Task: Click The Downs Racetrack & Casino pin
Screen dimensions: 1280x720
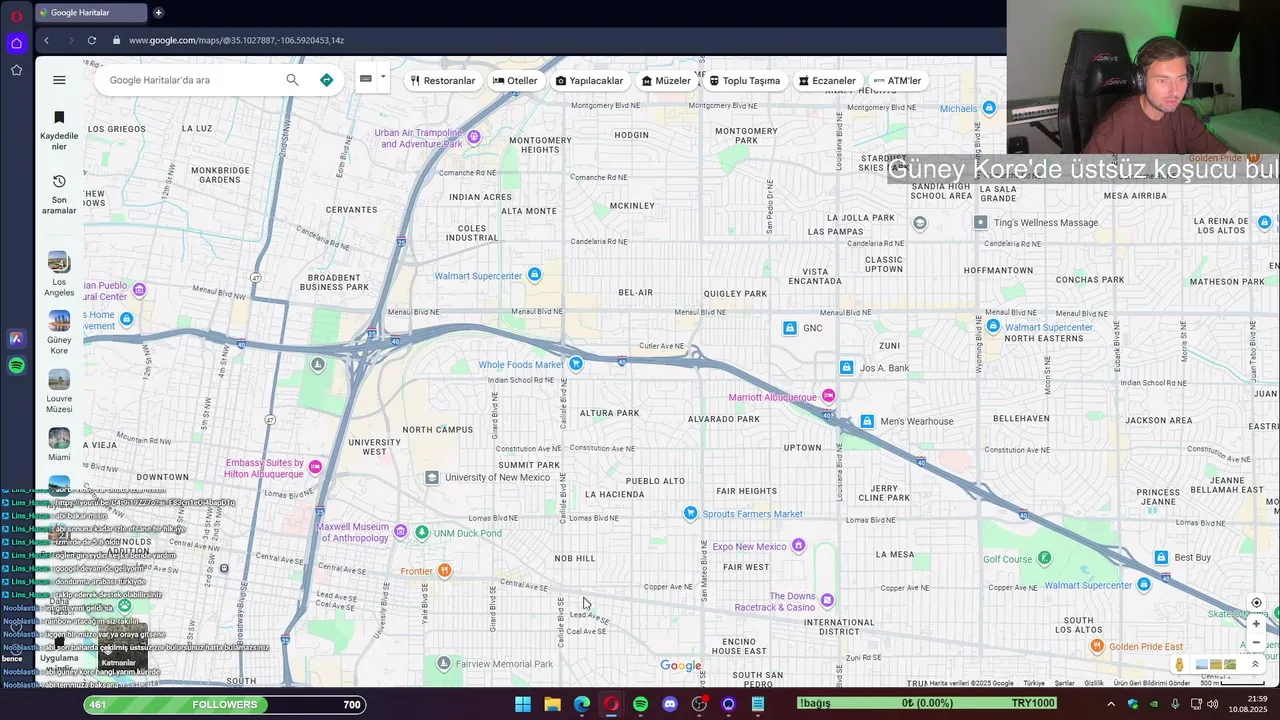Action: coord(827,600)
